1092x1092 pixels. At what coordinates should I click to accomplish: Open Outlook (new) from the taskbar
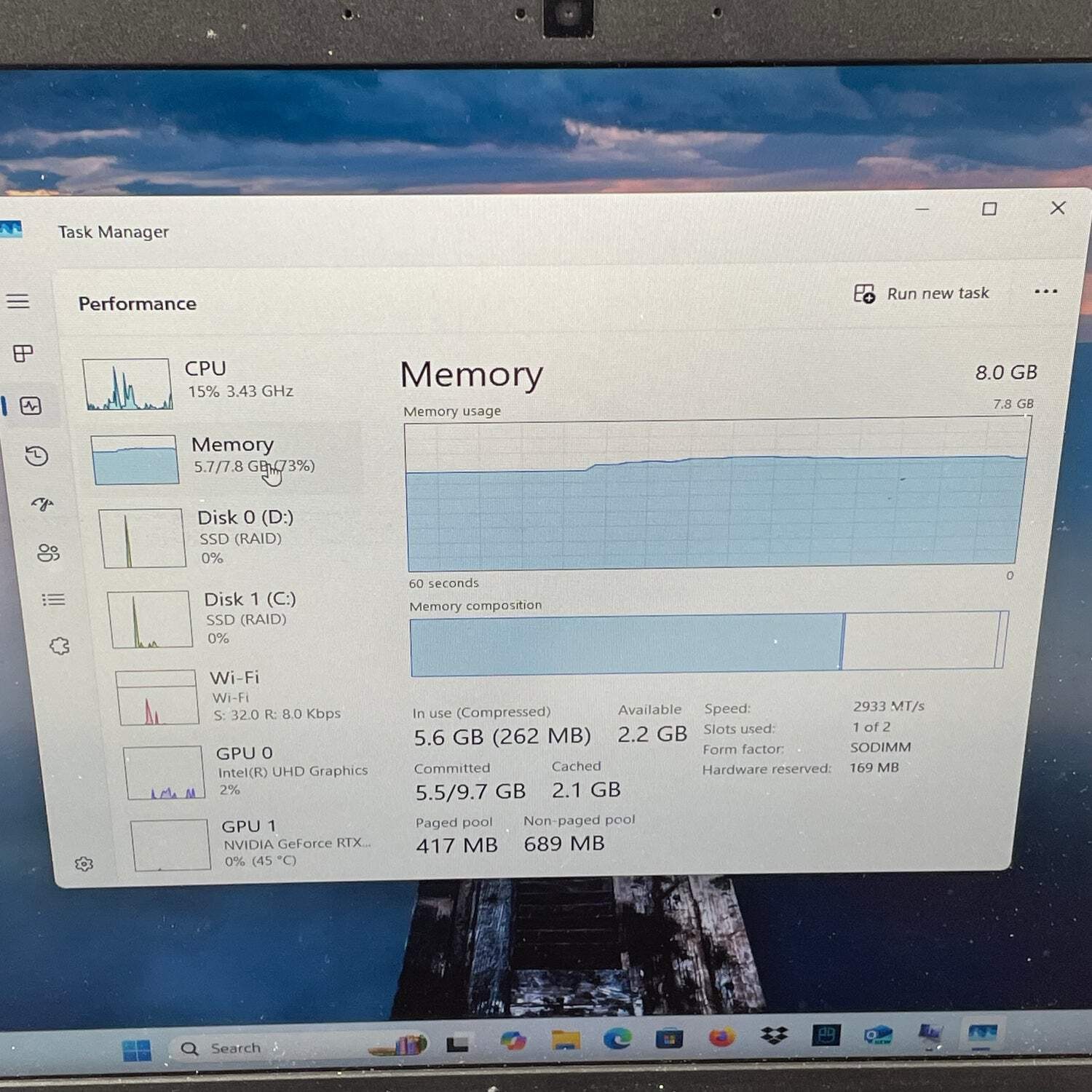tap(878, 1035)
